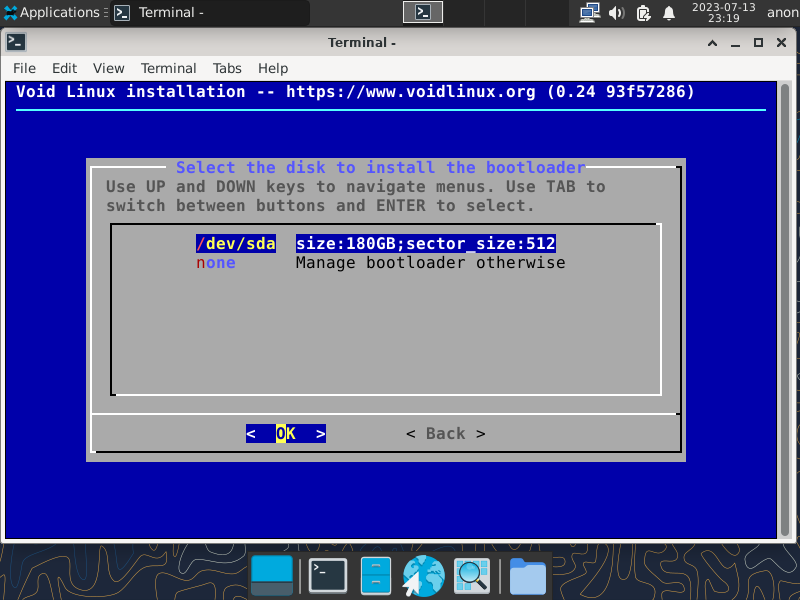Launch the web browser globe dock icon
The width and height of the screenshot is (800, 600).
click(423, 576)
